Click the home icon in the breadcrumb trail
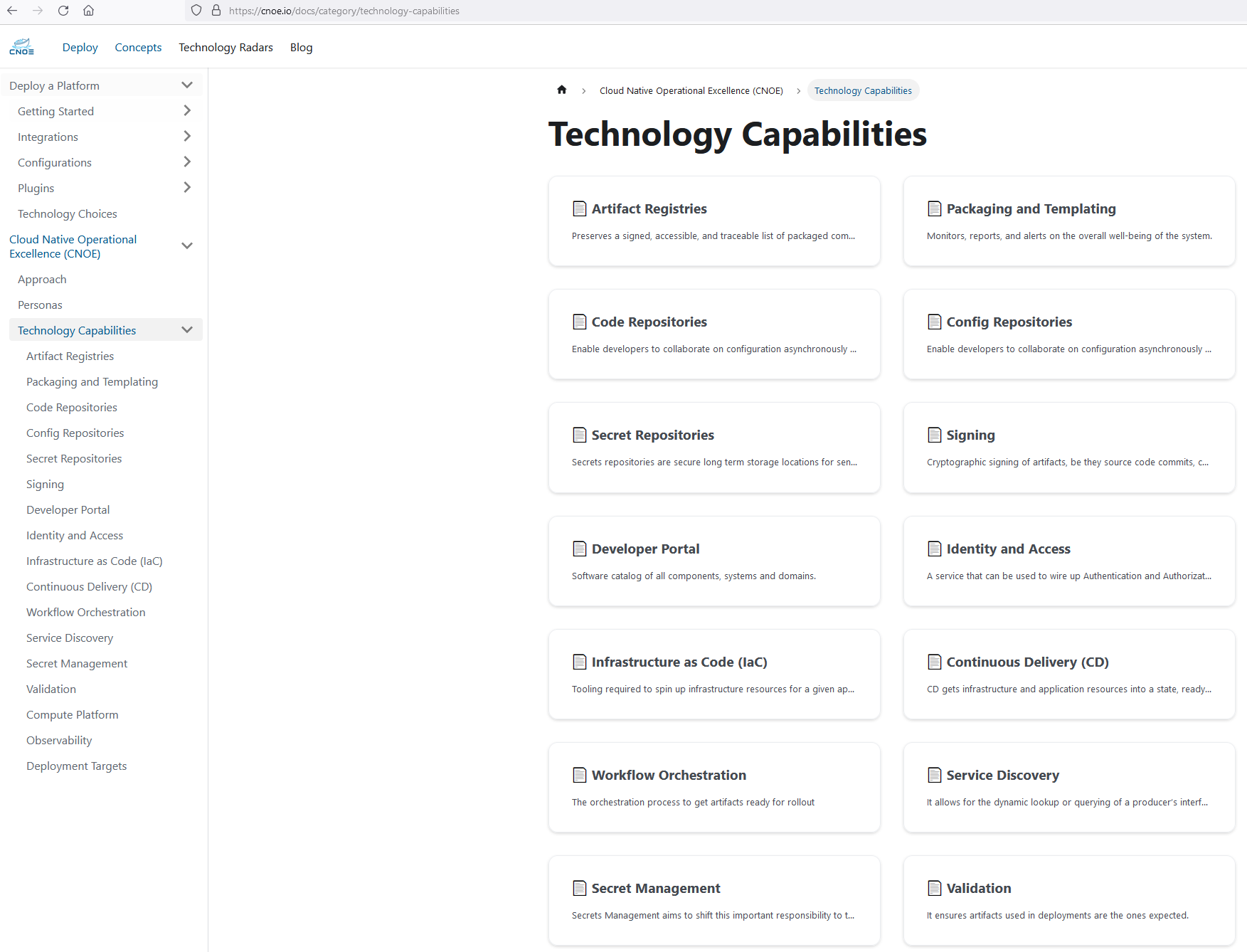The image size is (1247, 952). coord(561,90)
